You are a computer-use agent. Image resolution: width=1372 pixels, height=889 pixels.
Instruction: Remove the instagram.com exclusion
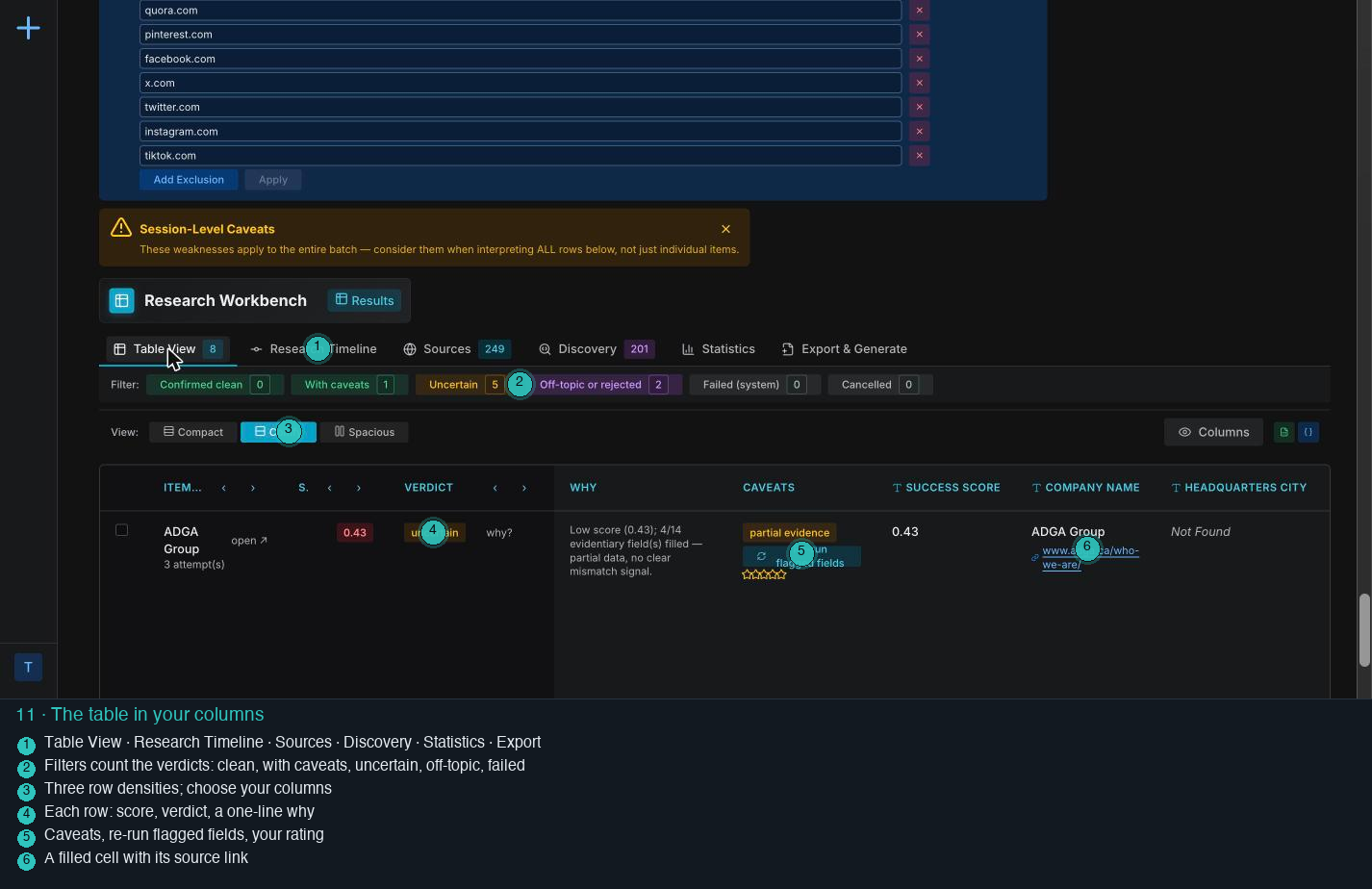[x=919, y=131]
